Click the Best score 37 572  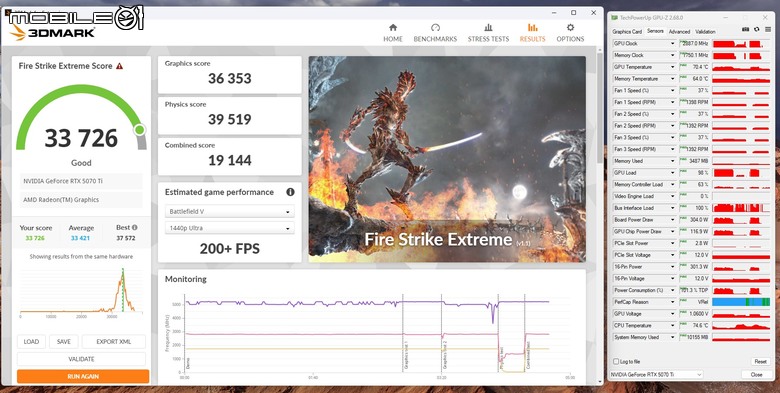pyautogui.click(x=126, y=238)
